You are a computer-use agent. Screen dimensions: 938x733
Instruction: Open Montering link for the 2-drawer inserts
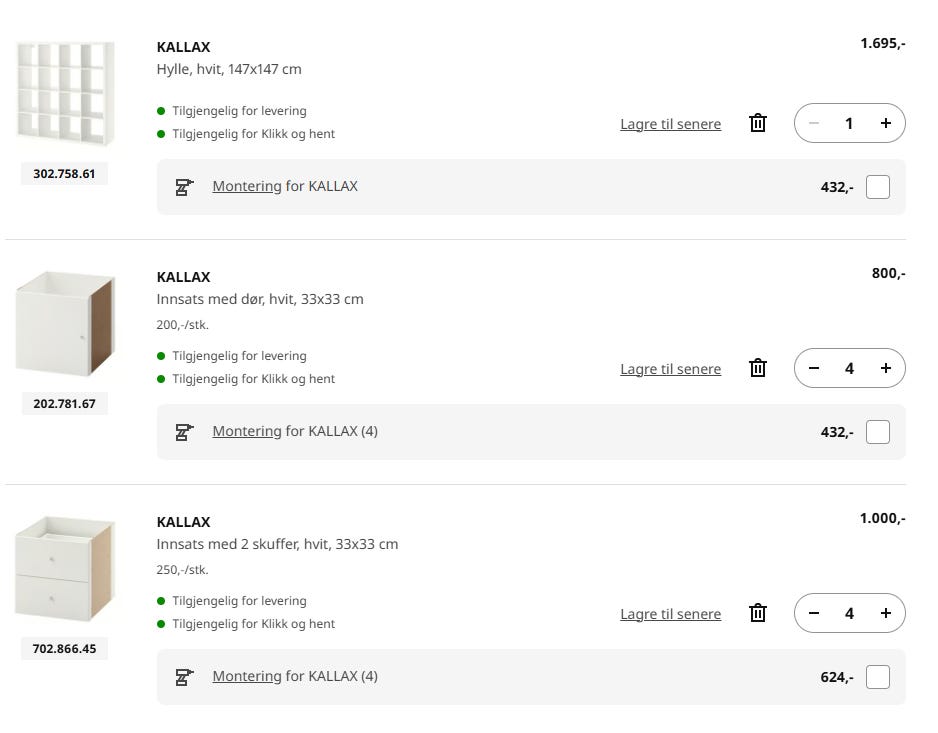pyautogui.click(x=246, y=677)
